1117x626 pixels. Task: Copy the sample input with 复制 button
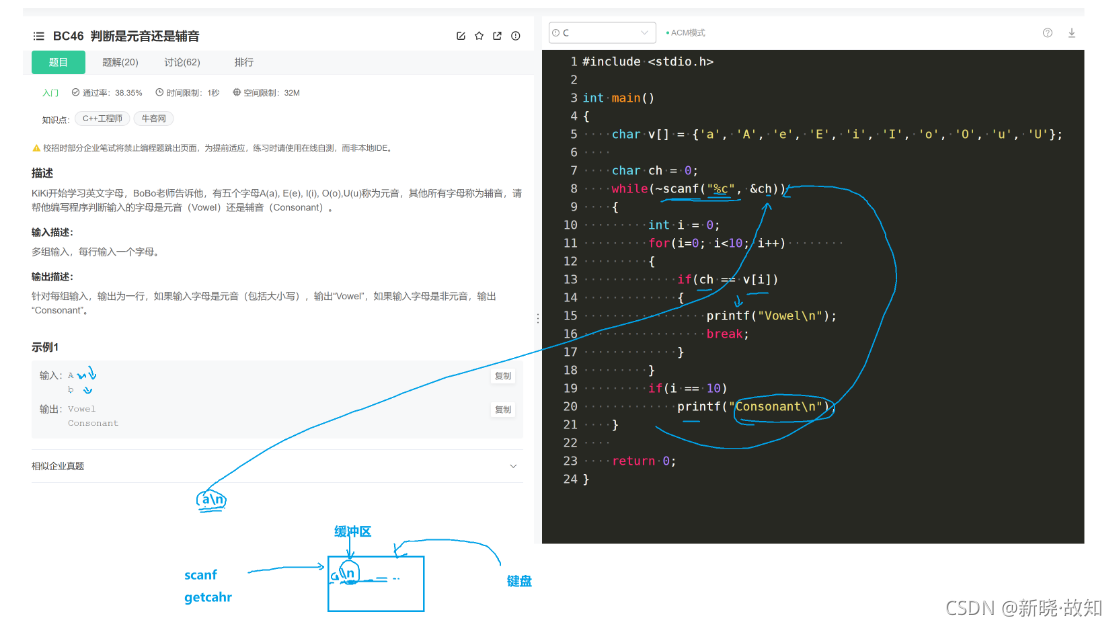pyautogui.click(x=503, y=376)
